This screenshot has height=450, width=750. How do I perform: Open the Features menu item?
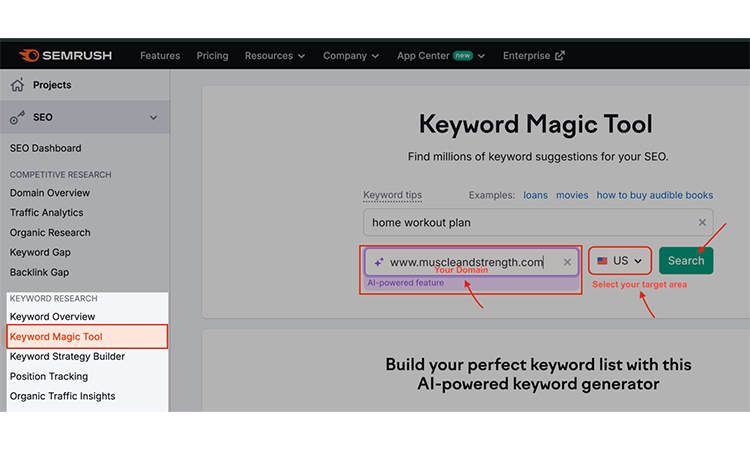click(x=160, y=55)
